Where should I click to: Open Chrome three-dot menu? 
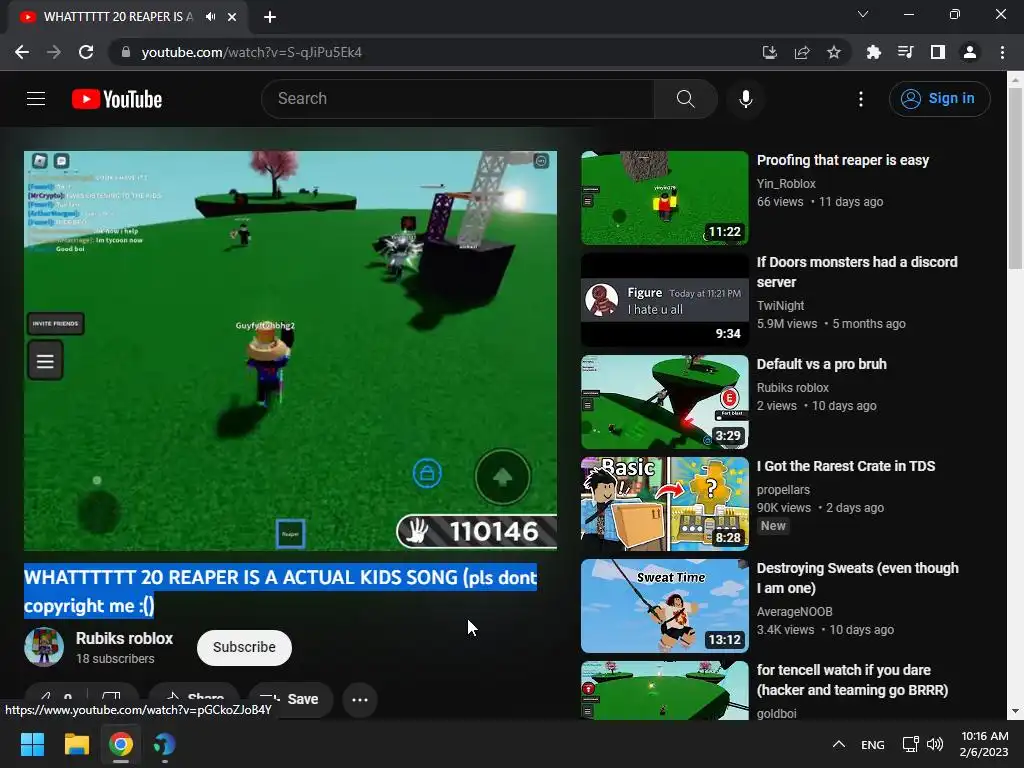[1002, 52]
